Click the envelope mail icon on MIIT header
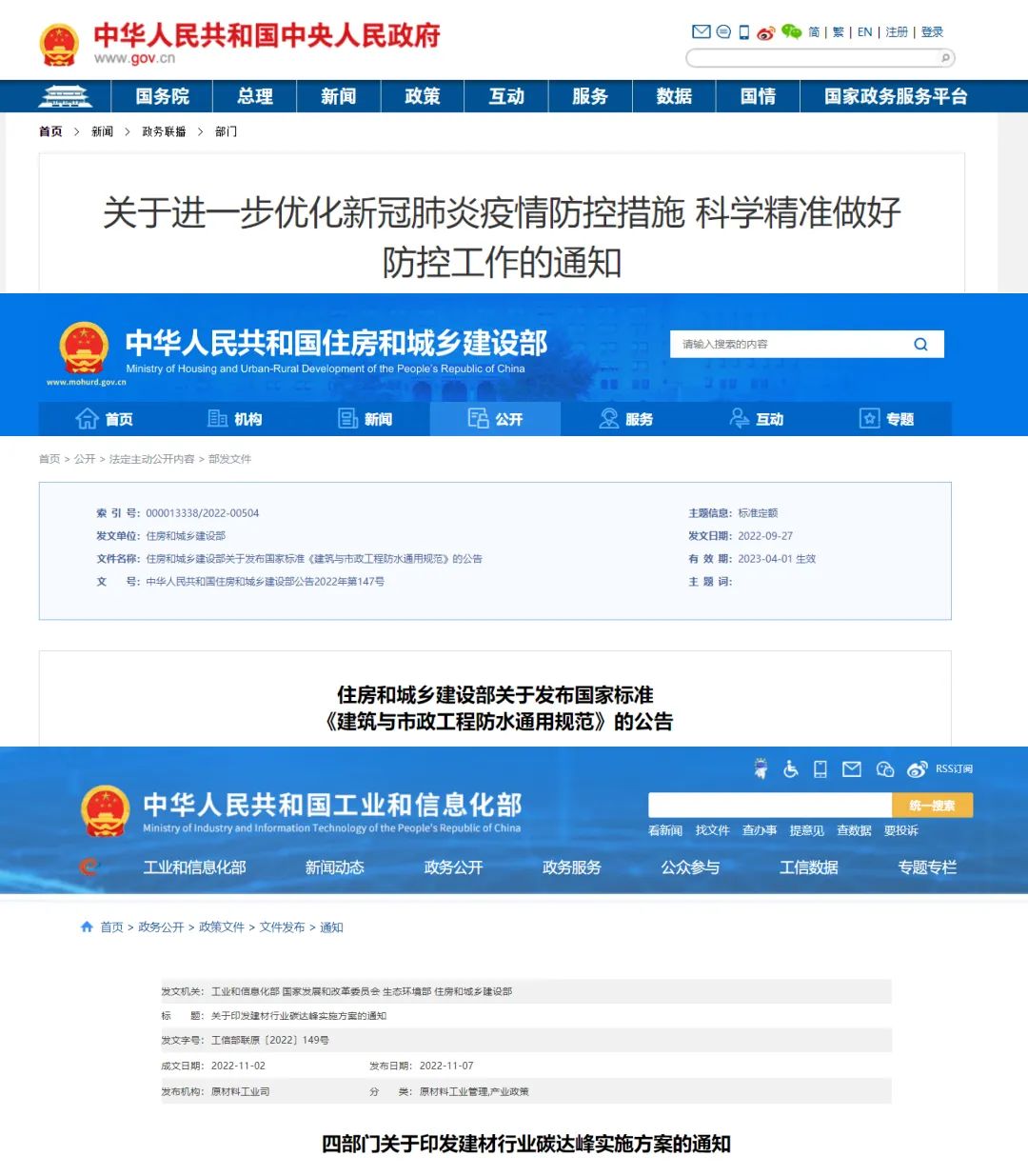This screenshot has height=1176, width=1028. (x=852, y=769)
